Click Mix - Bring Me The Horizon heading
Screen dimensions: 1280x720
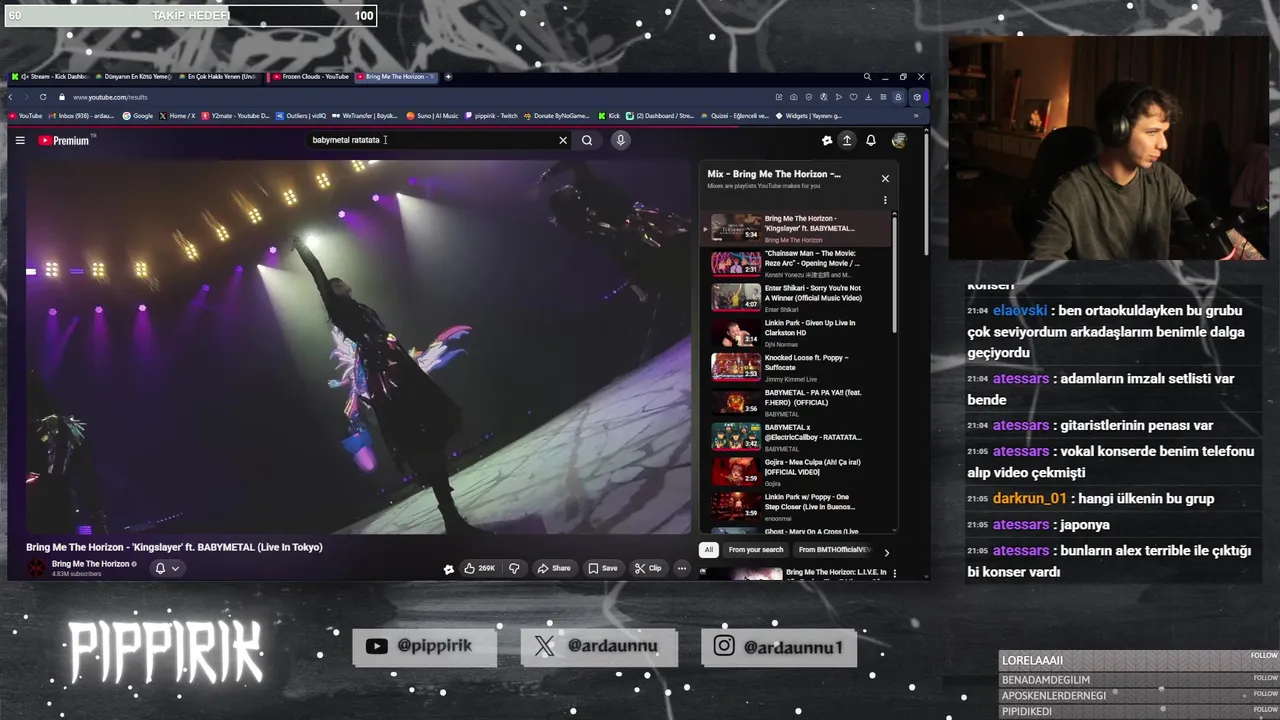pos(774,174)
